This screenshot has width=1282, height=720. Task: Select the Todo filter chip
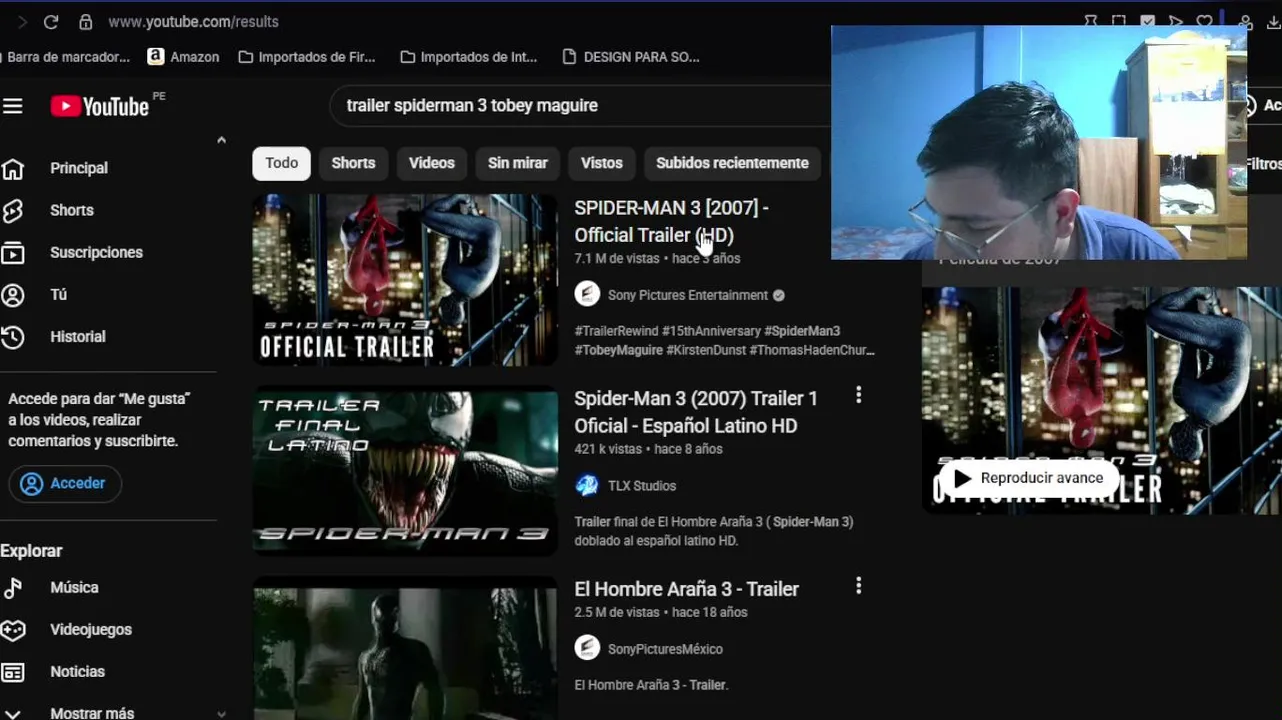pos(282,163)
